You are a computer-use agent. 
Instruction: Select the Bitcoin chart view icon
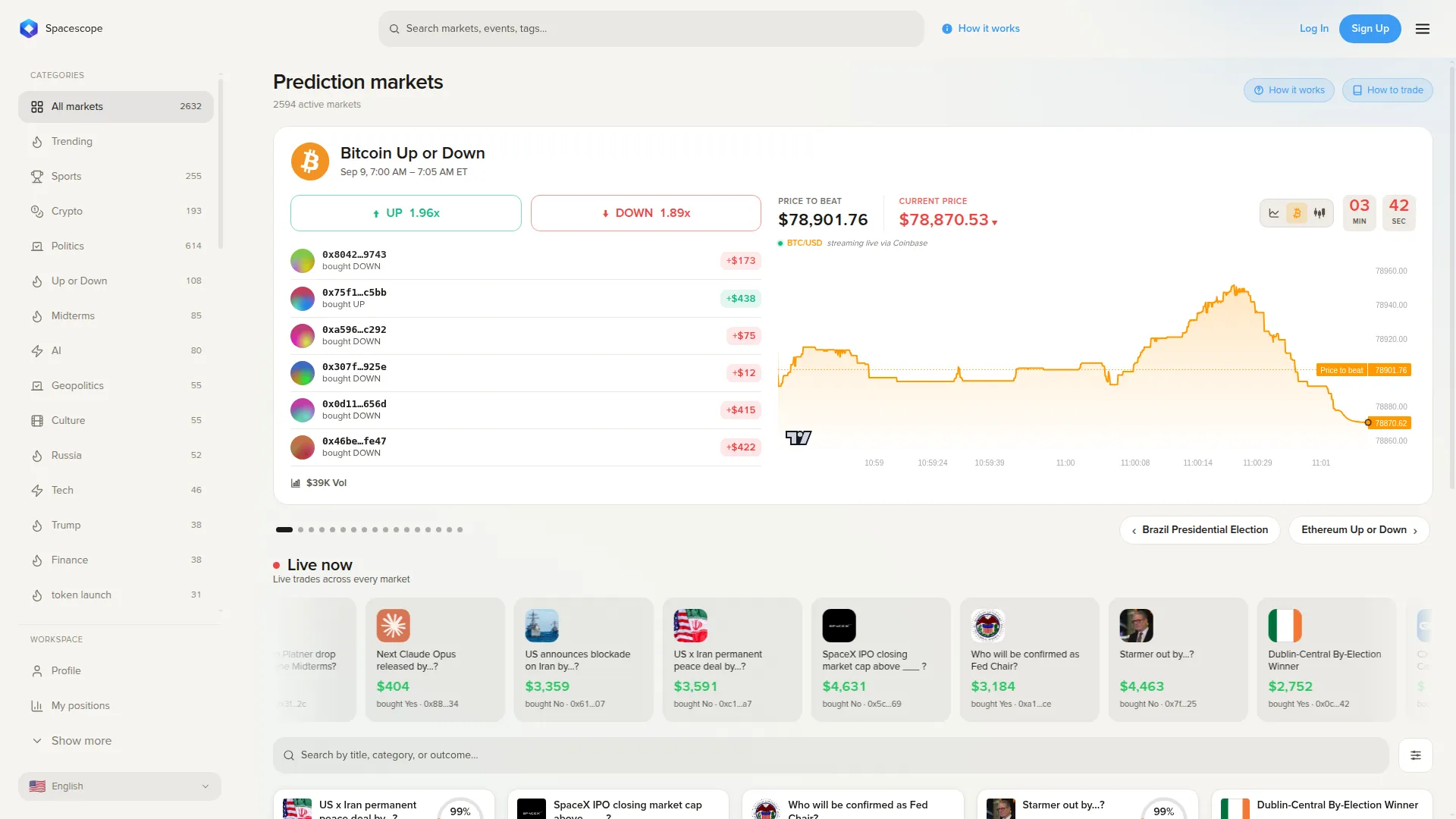pyautogui.click(x=1297, y=213)
